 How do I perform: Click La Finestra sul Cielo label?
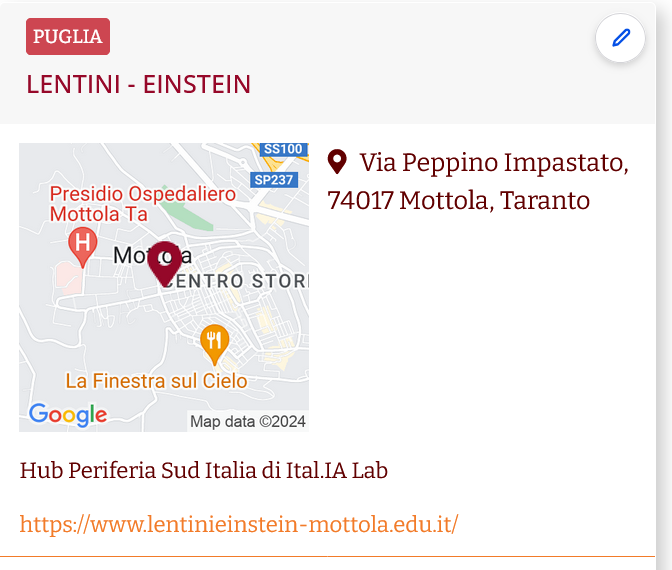(156, 381)
